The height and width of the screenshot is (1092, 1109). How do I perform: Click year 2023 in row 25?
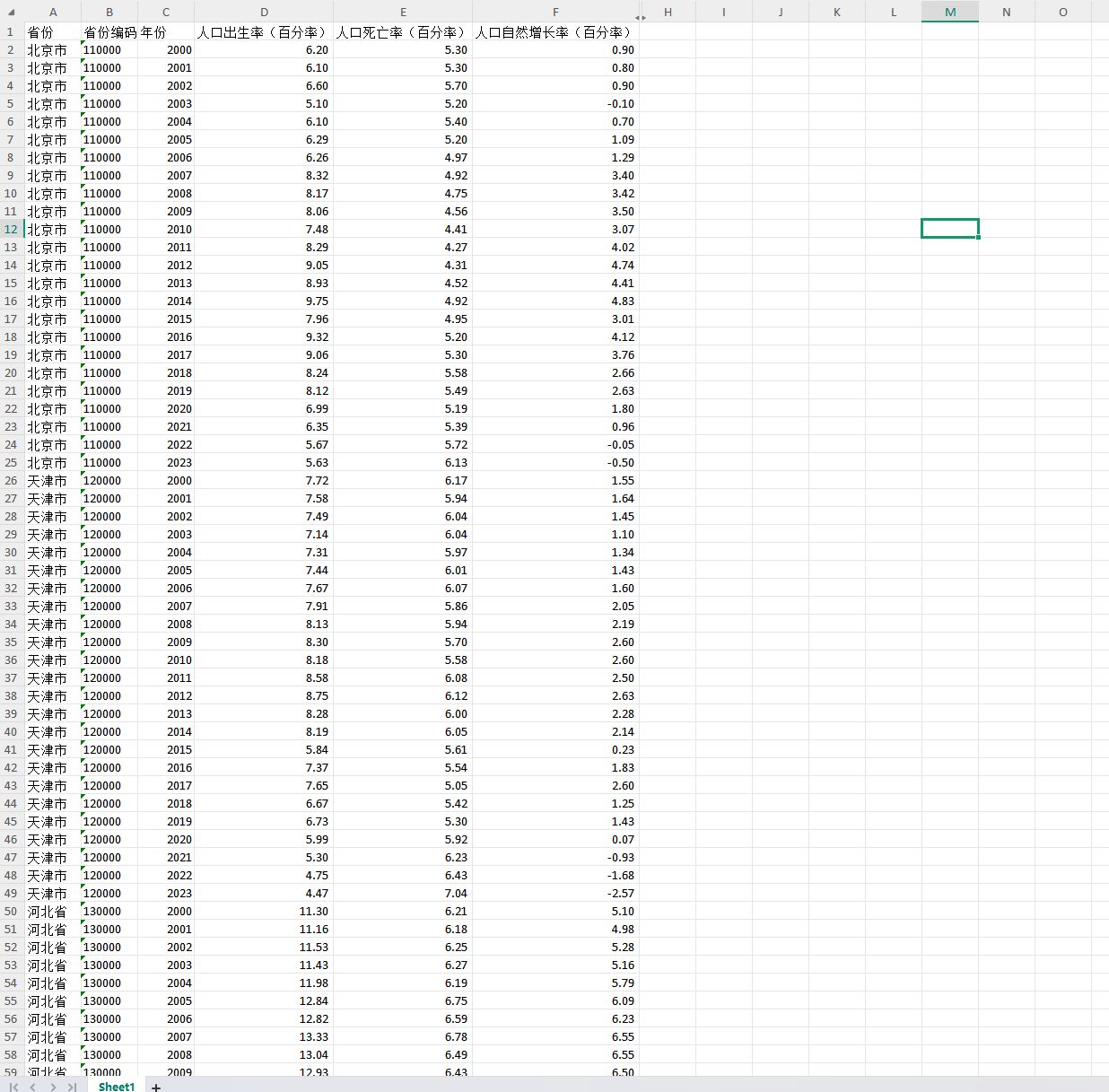pos(166,462)
